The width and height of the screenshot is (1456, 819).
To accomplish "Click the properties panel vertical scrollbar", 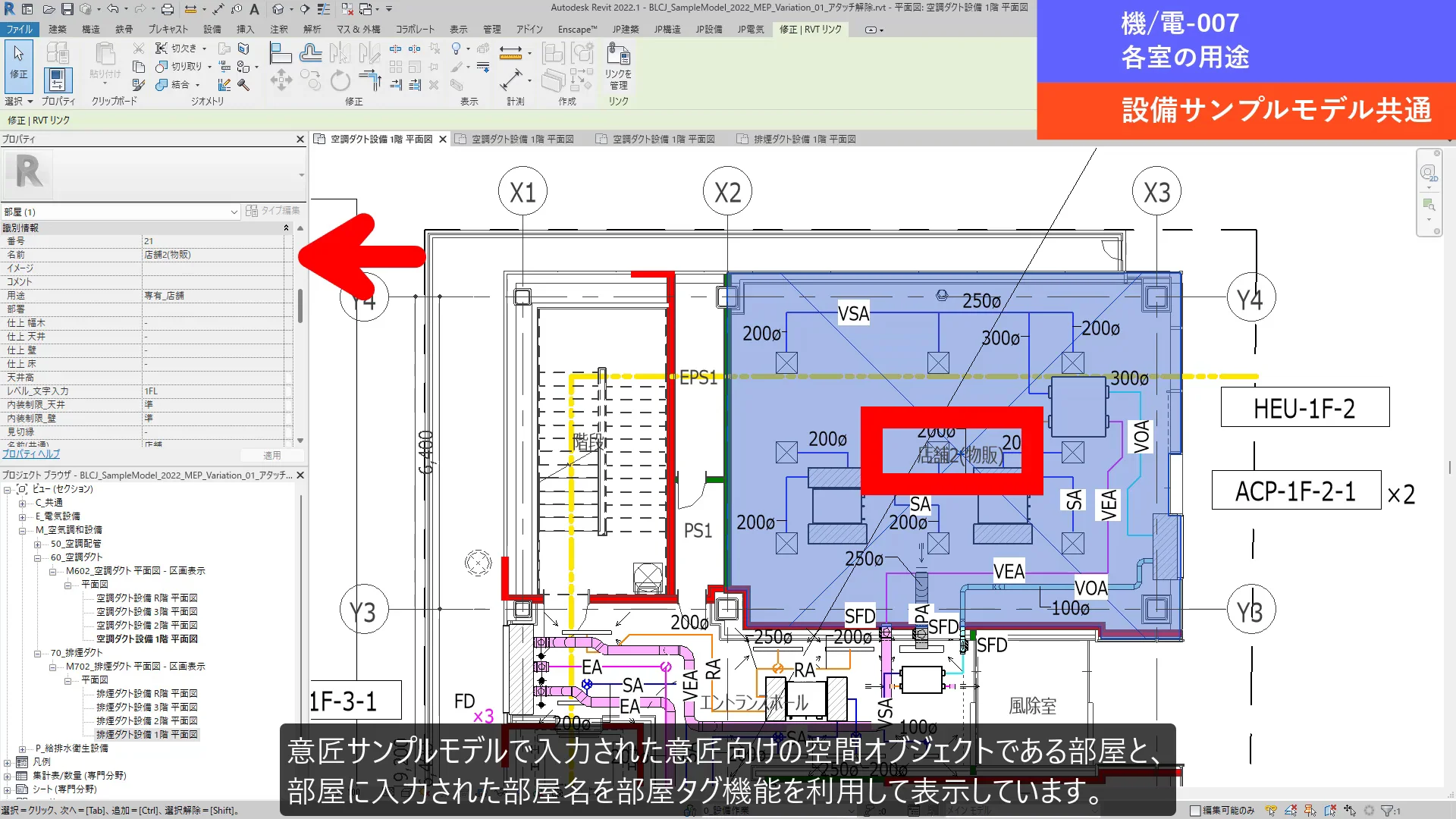I will [300, 334].
